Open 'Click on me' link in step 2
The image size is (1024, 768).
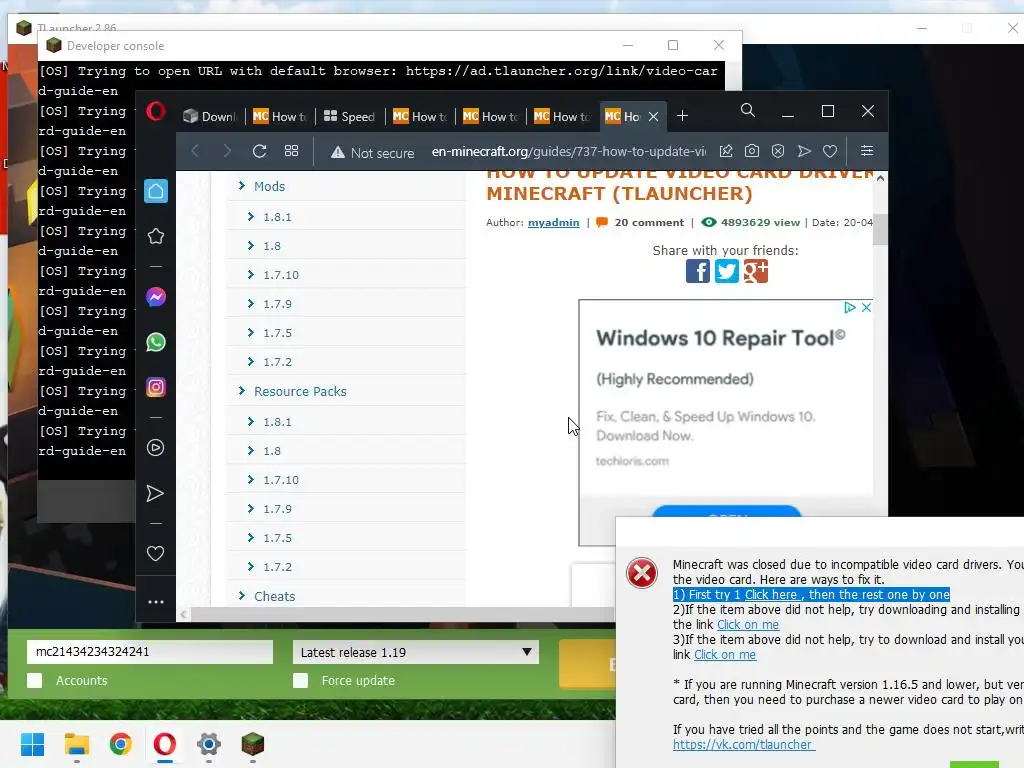(748, 624)
